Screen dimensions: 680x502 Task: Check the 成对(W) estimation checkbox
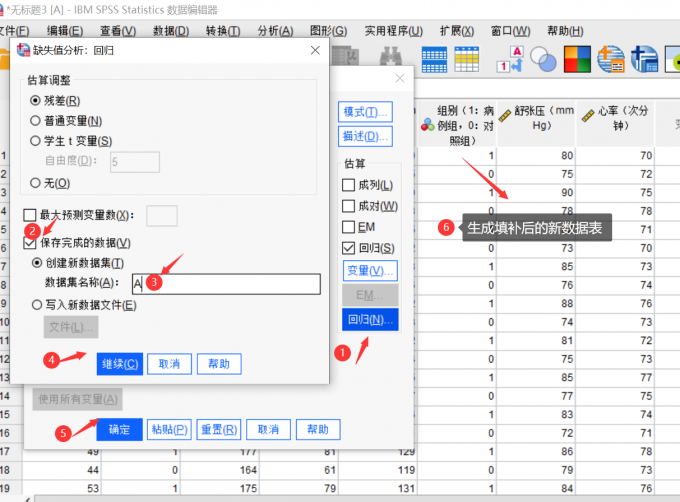tap(348, 206)
